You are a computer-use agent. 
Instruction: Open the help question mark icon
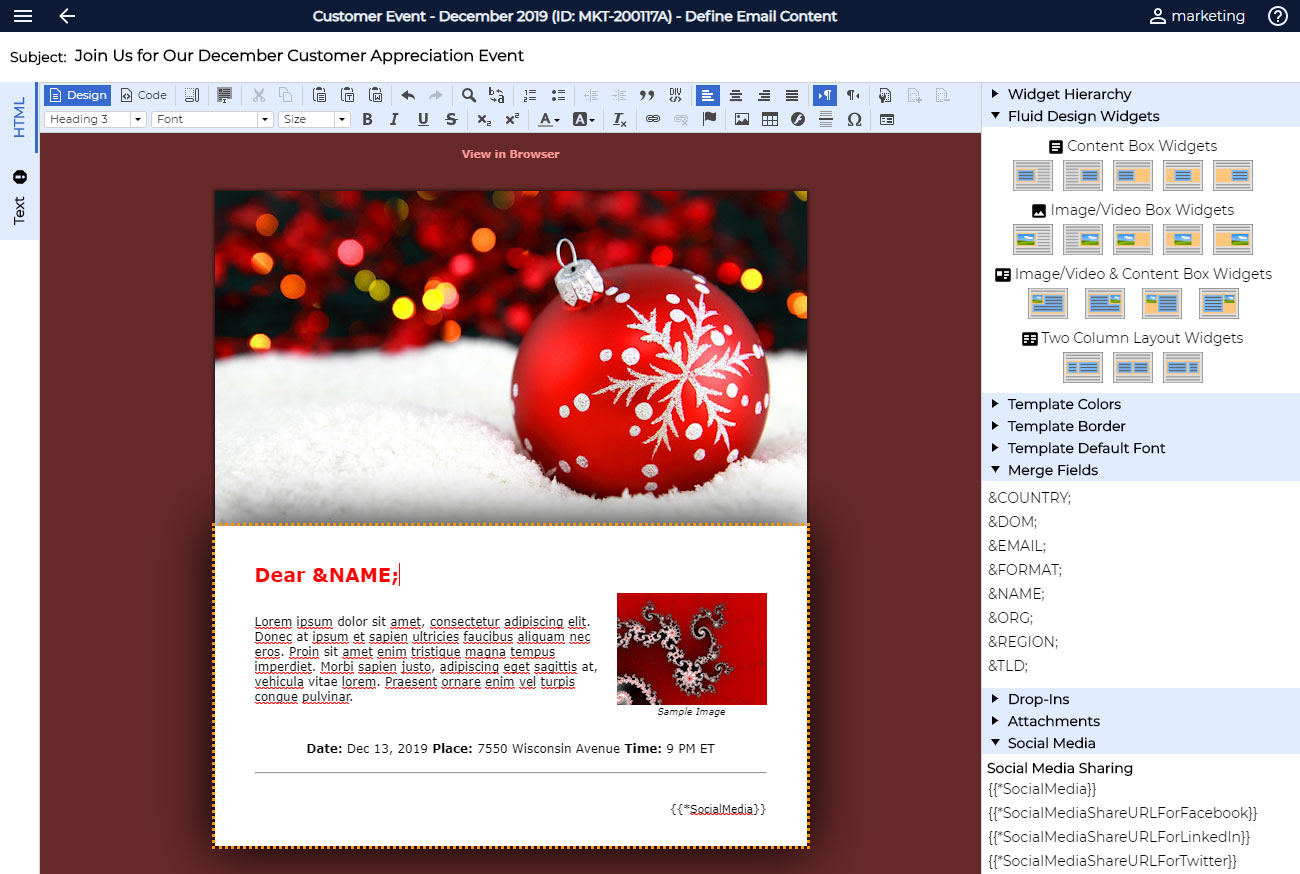[x=1277, y=16]
